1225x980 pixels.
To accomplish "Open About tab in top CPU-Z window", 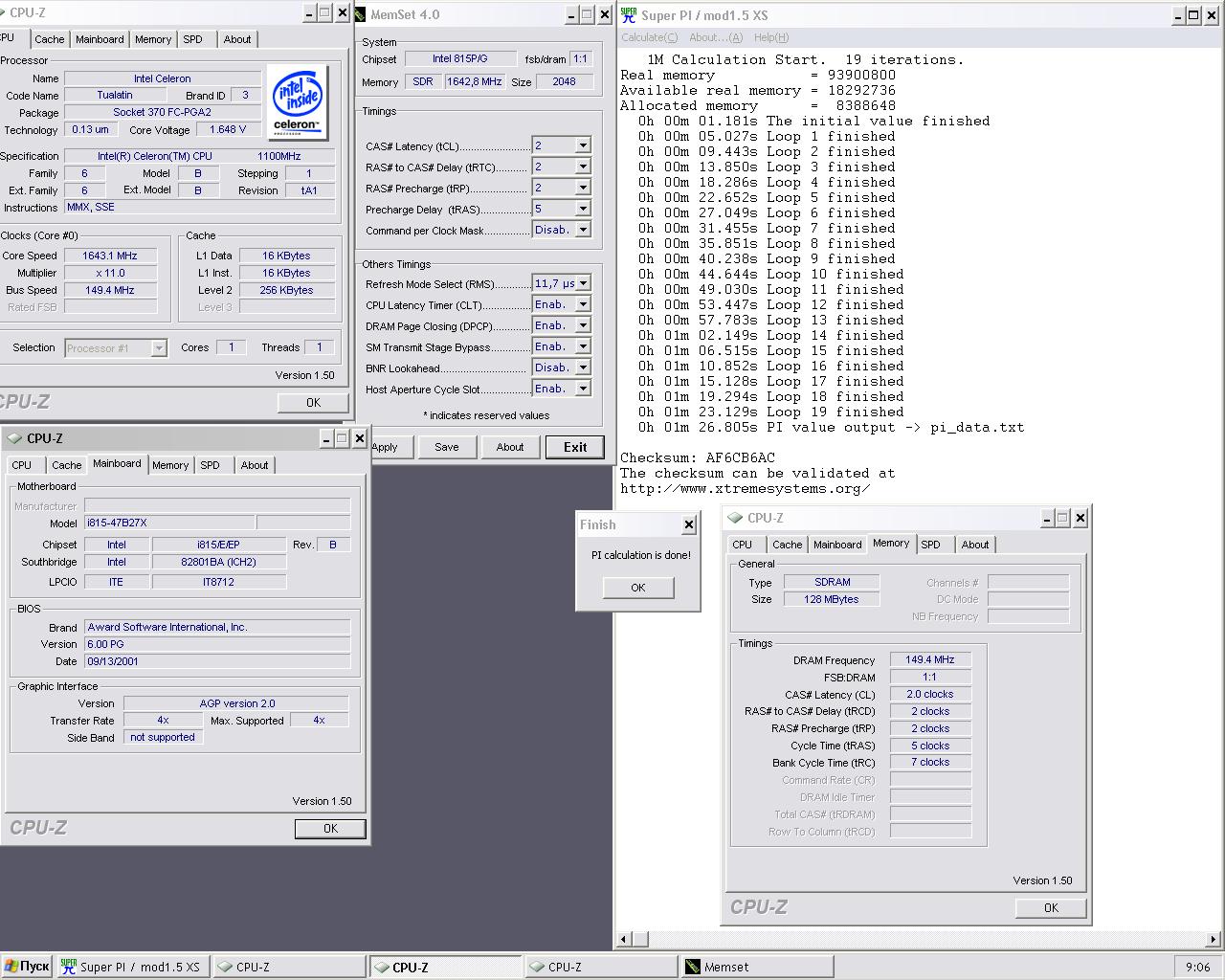I will (237, 39).
